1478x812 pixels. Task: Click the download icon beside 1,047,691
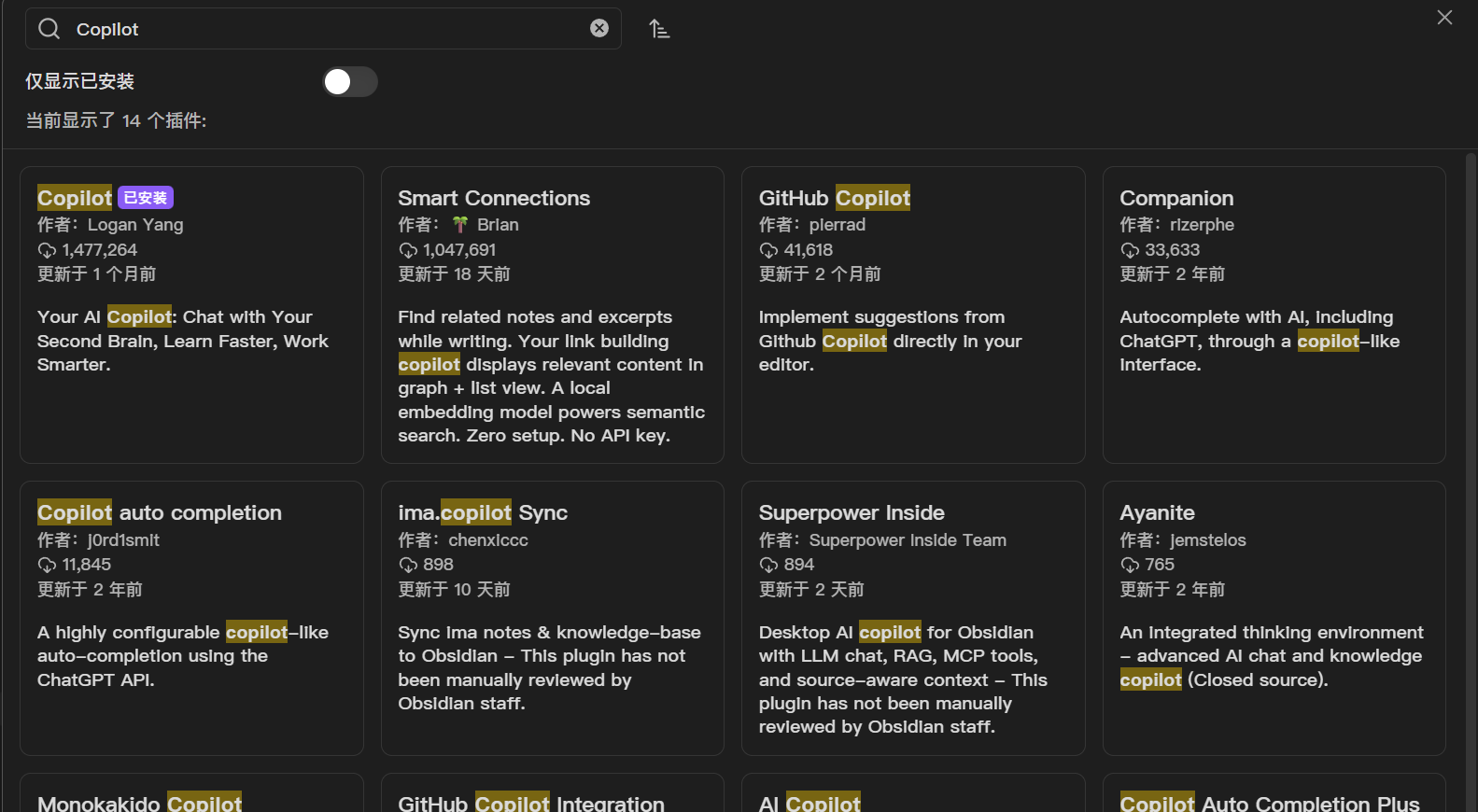(x=408, y=250)
